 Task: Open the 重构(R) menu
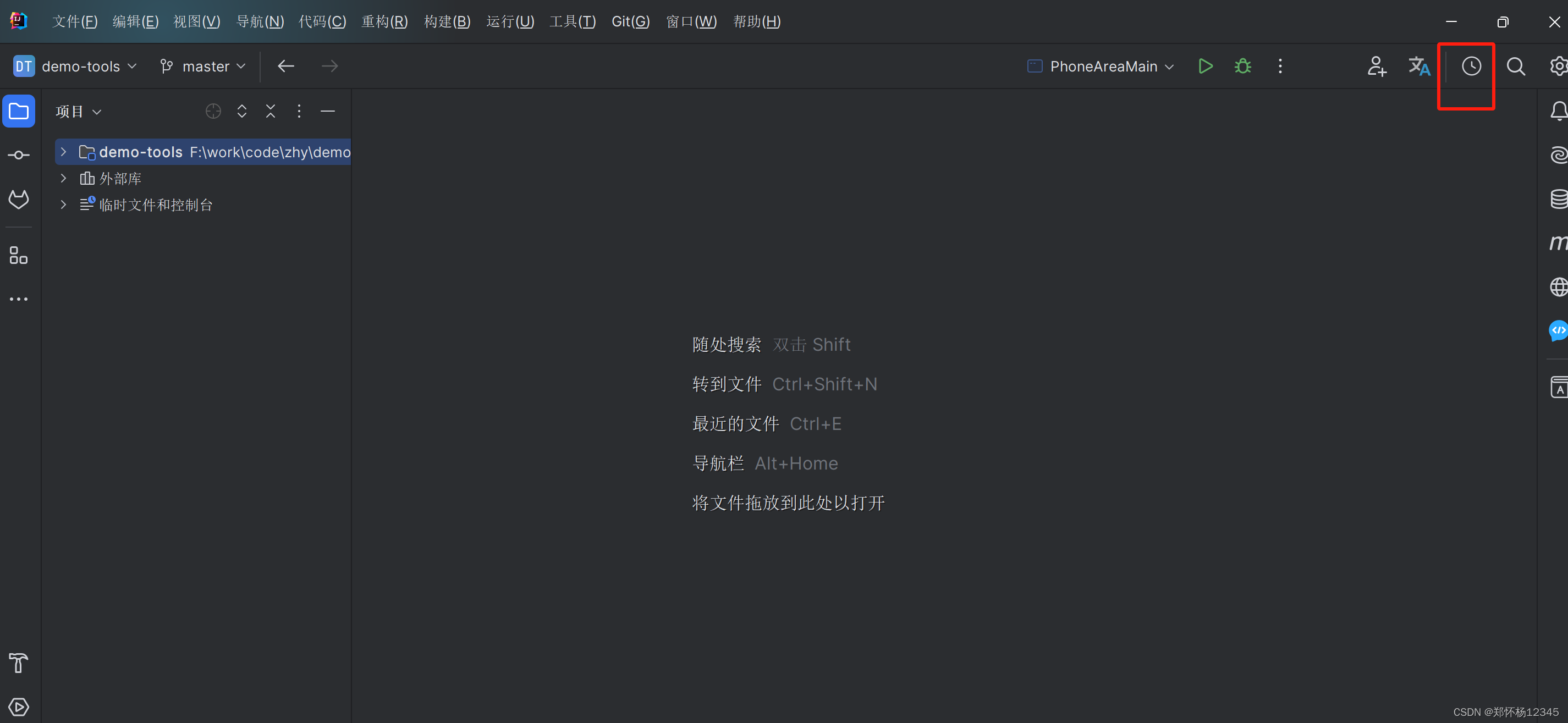point(384,21)
